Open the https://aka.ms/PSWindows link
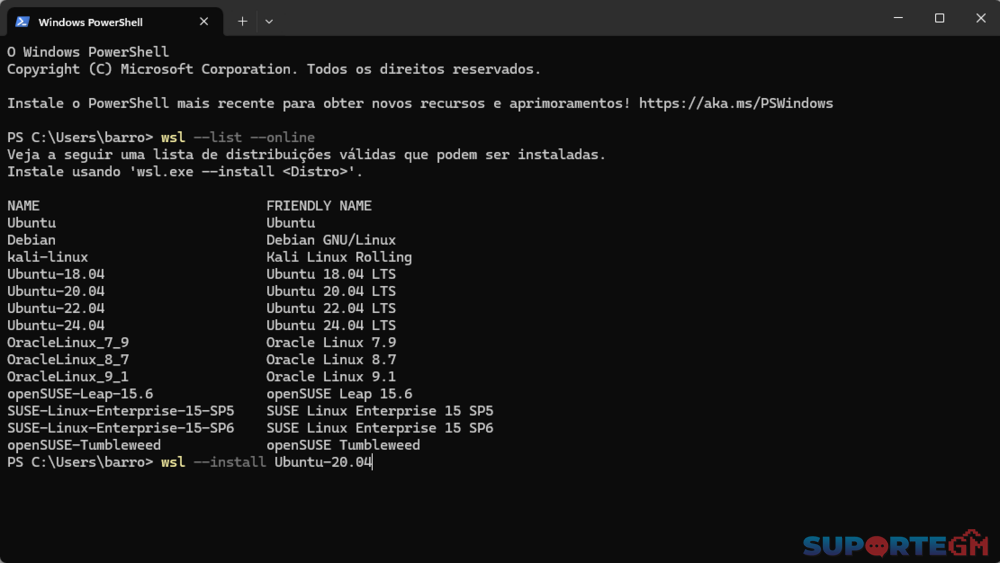Viewport: 1000px width, 563px height. 735,103
